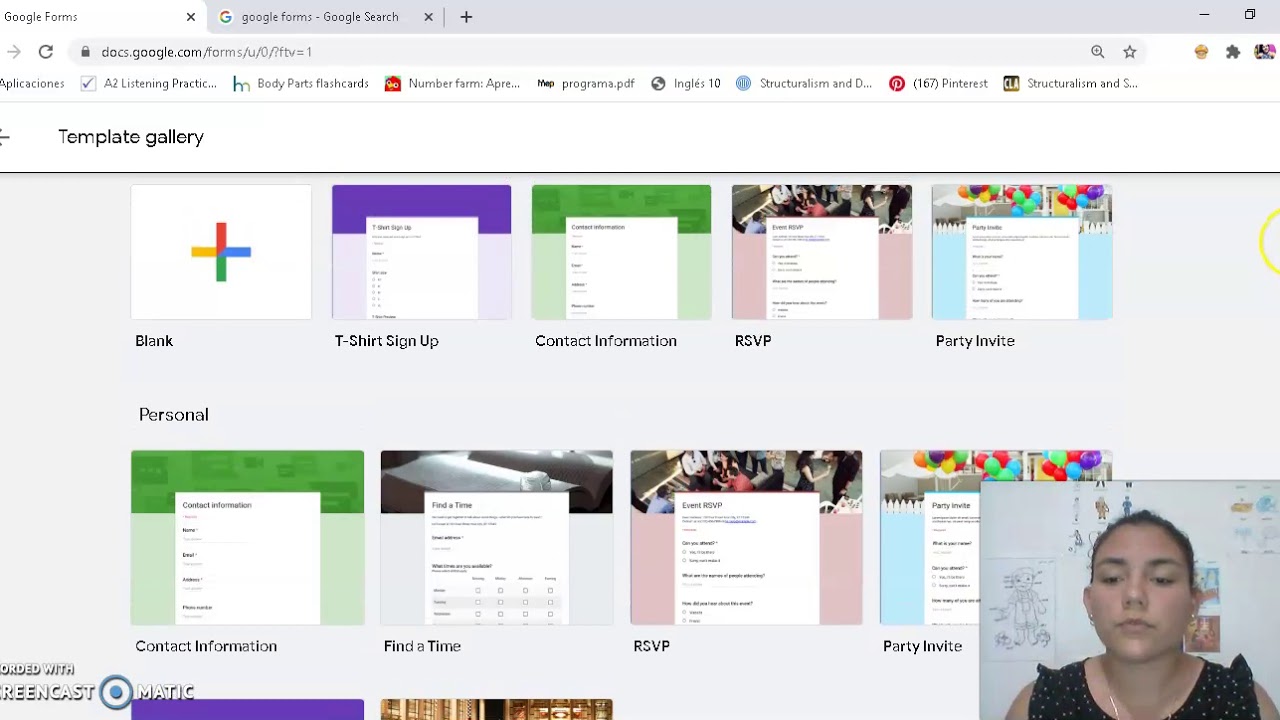Go back using the Template gallery arrow

[x=5, y=137]
